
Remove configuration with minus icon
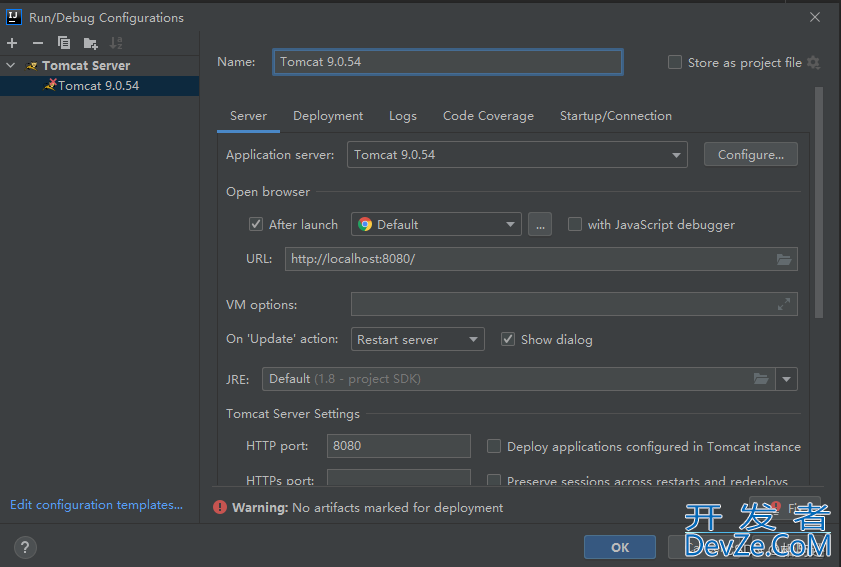[38, 43]
